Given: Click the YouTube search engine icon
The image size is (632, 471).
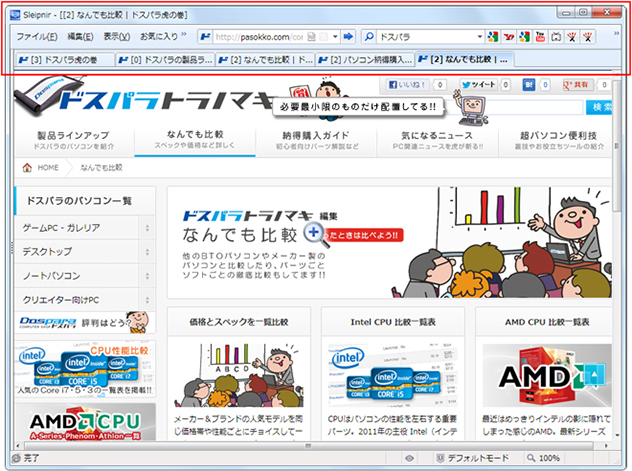Looking at the screenshot, I should [x=541, y=37].
